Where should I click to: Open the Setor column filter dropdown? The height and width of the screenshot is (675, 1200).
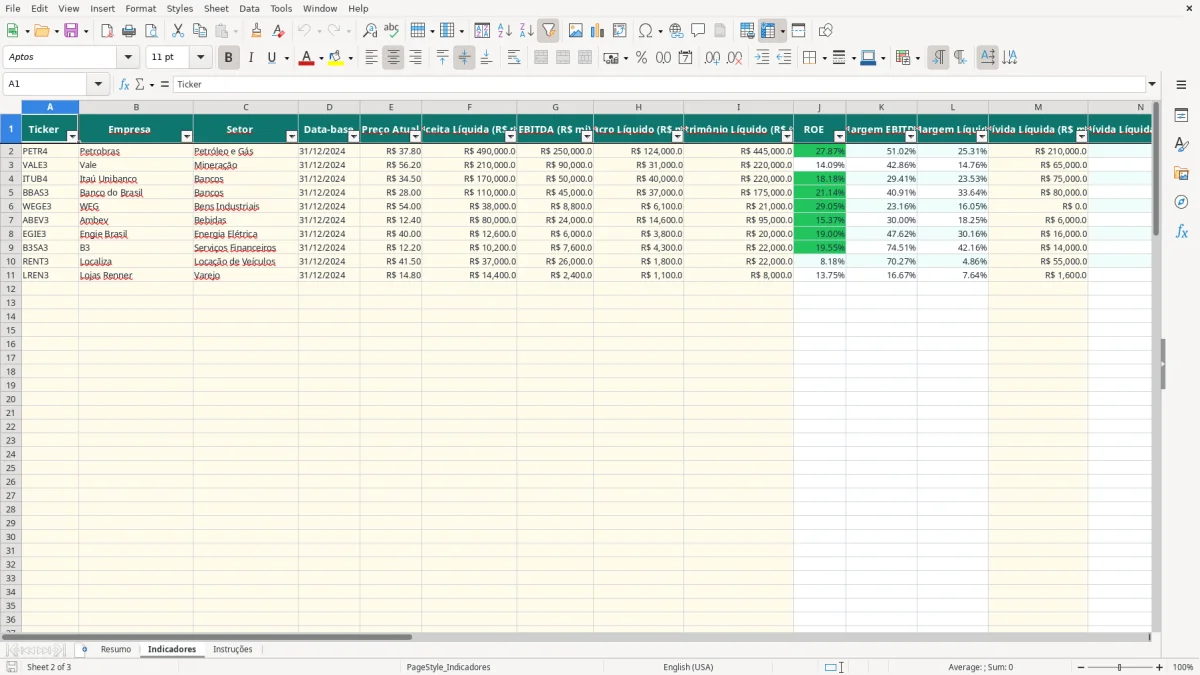pos(292,136)
